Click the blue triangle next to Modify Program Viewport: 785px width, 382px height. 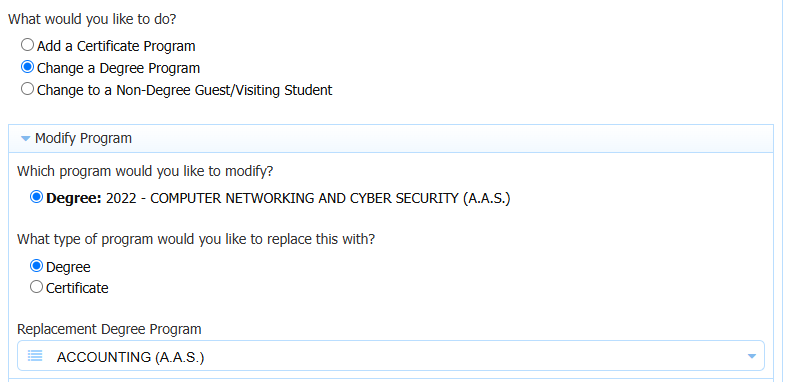click(26, 139)
